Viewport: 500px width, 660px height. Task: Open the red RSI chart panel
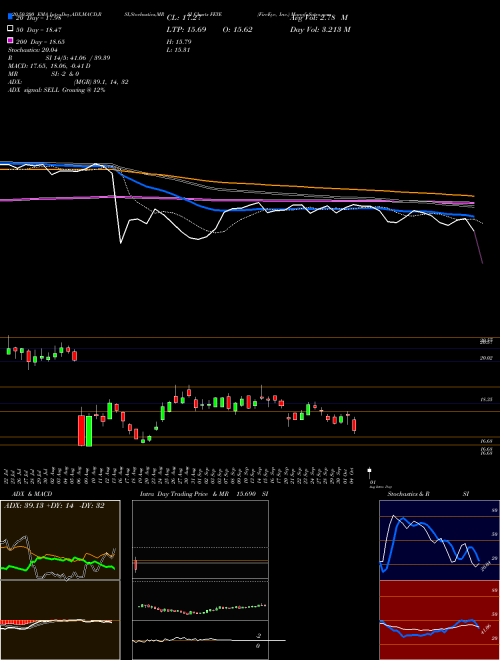tap(437, 620)
